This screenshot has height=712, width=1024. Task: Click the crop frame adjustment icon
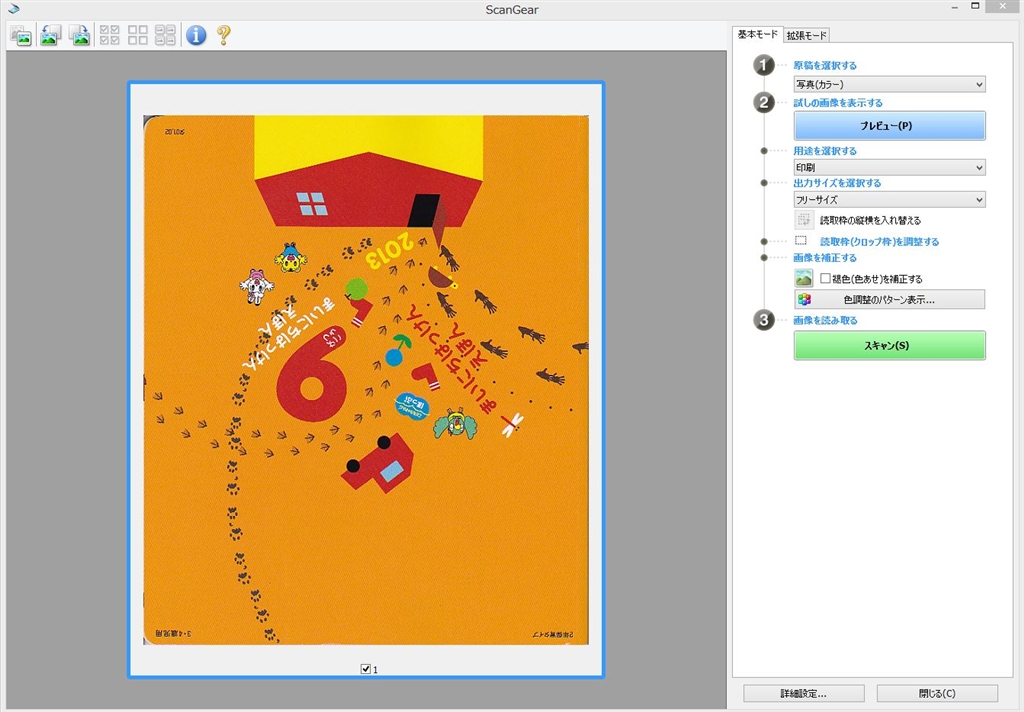pyautogui.click(x=801, y=241)
